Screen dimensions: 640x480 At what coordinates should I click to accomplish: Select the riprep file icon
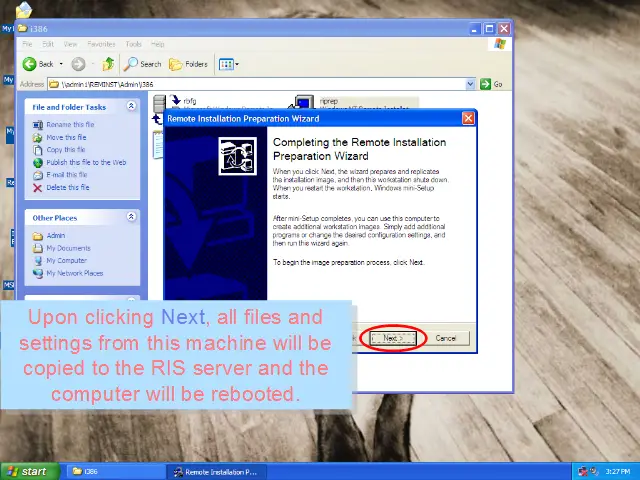tap(304, 102)
